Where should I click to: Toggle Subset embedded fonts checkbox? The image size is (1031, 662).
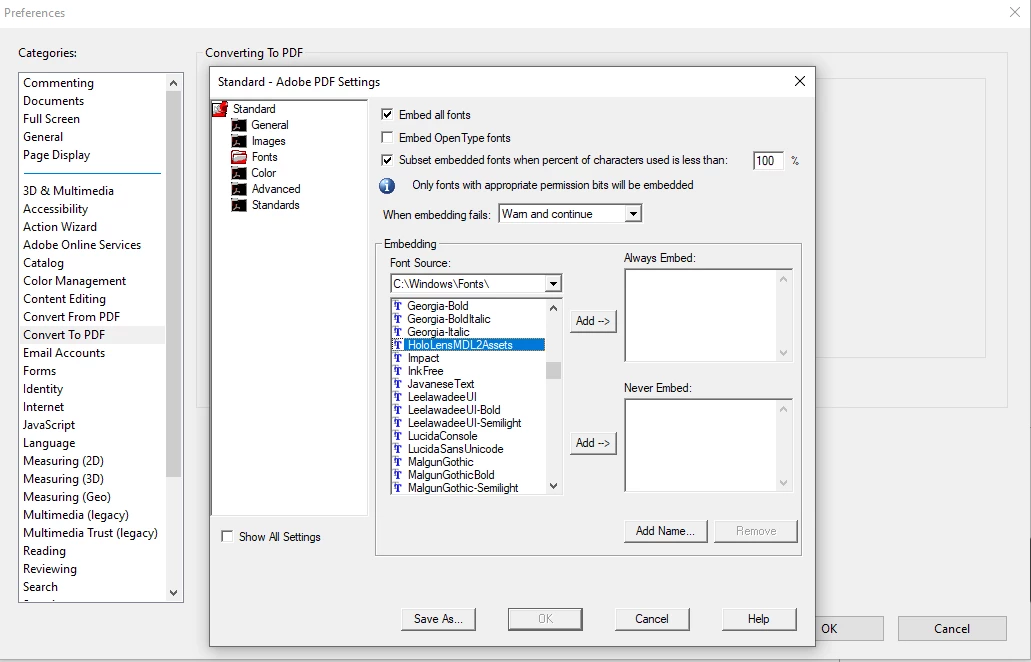pos(387,160)
